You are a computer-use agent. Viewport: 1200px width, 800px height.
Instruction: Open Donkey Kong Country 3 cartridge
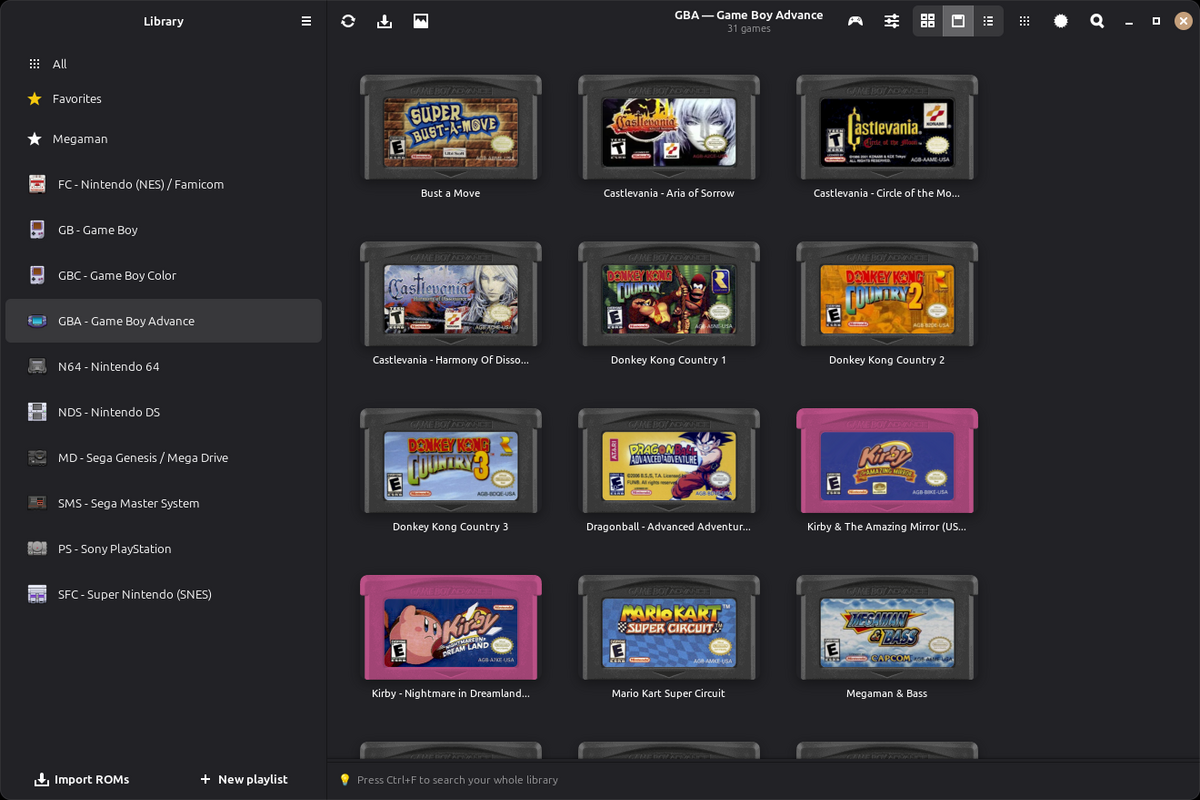pyautogui.click(x=451, y=462)
